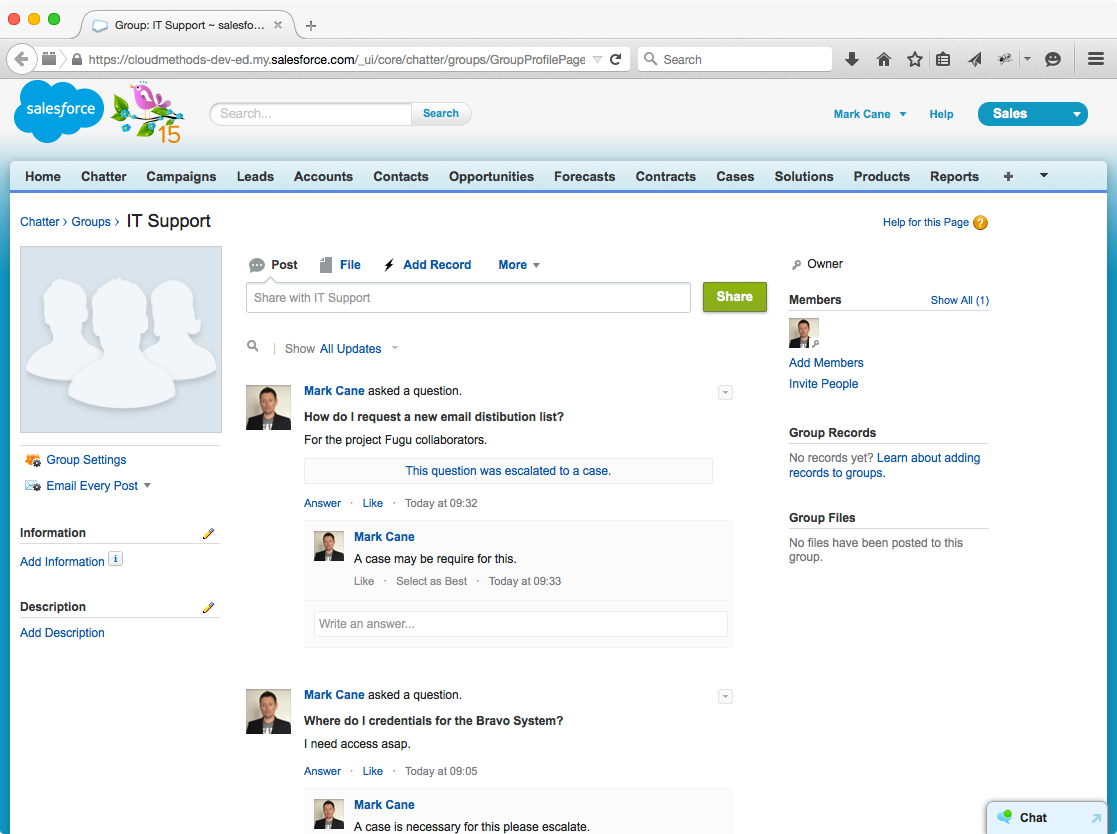Click Add Description link
Image resolution: width=1117 pixels, height=834 pixels.
[62, 632]
